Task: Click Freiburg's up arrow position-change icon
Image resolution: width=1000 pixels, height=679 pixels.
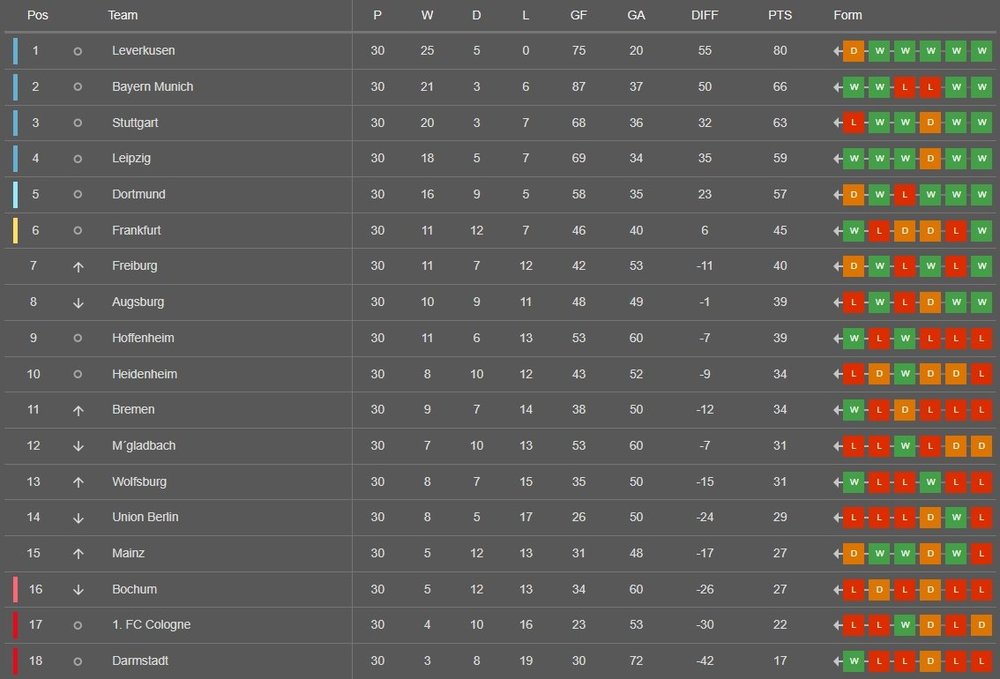Action: point(78,266)
